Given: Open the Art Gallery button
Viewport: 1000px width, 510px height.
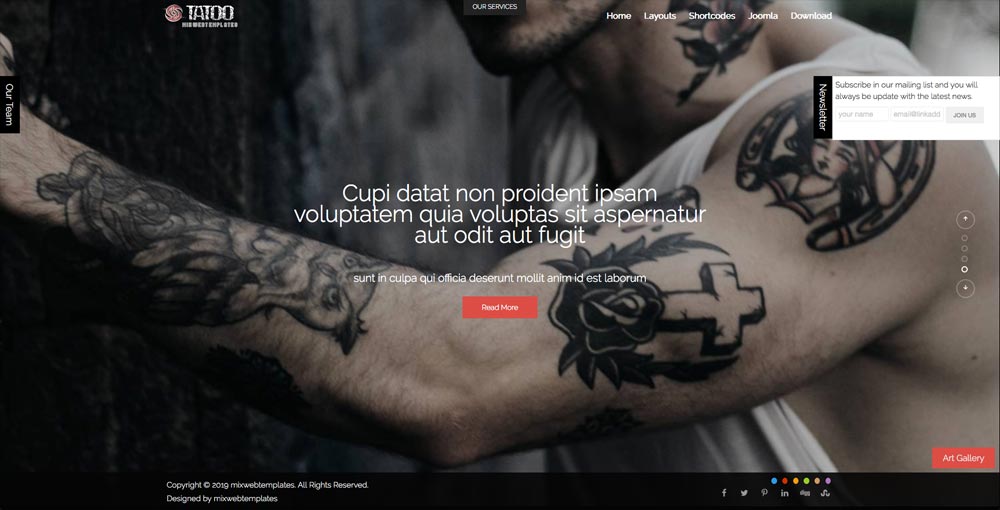Looking at the screenshot, I should [x=963, y=458].
